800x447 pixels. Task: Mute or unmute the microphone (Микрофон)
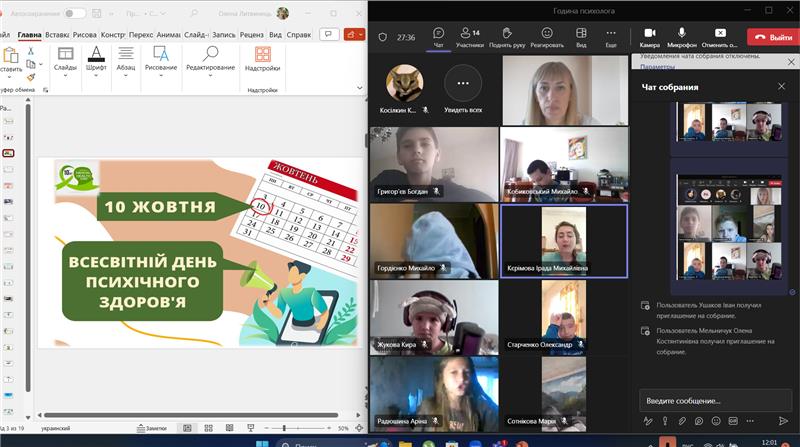682,36
